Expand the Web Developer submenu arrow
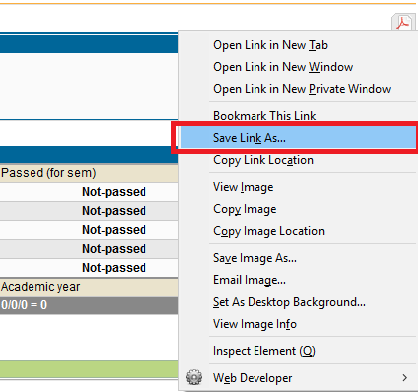Image resolution: width=418 pixels, height=392 pixels. (405, 377)
